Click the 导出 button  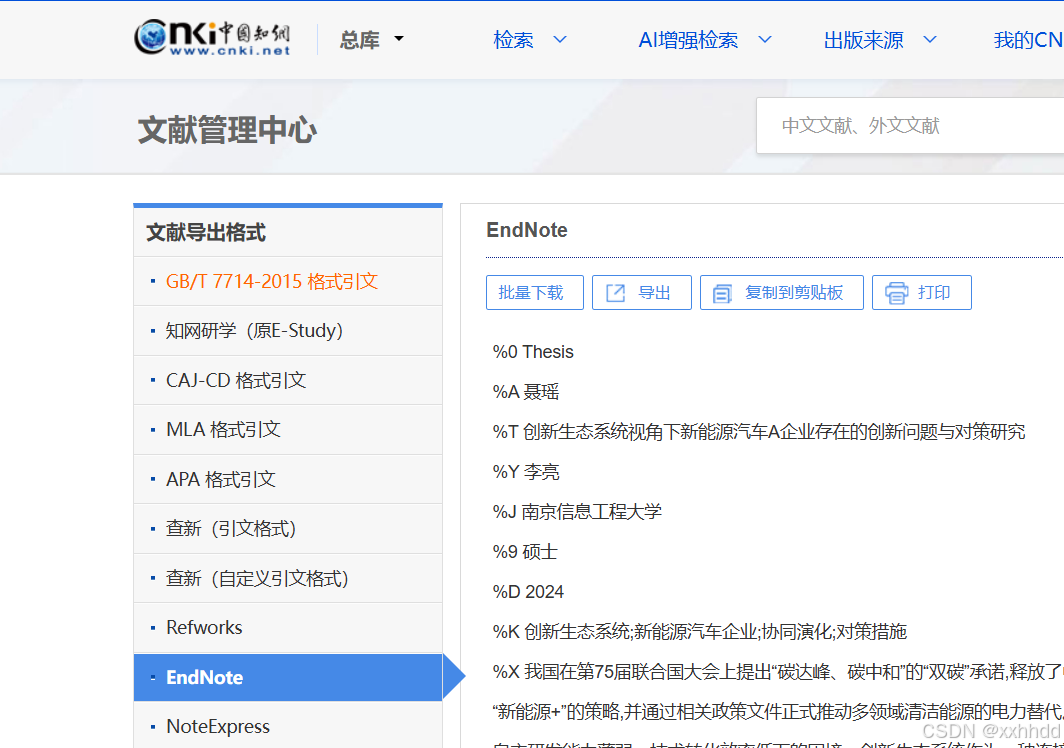pyautogui.click(x=642, y=293)
